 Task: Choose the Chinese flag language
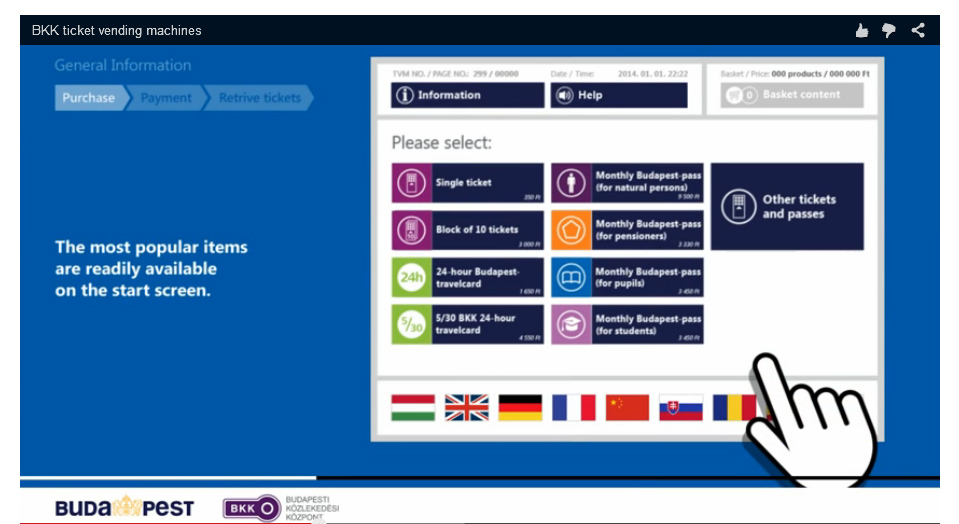coord(627,408)
